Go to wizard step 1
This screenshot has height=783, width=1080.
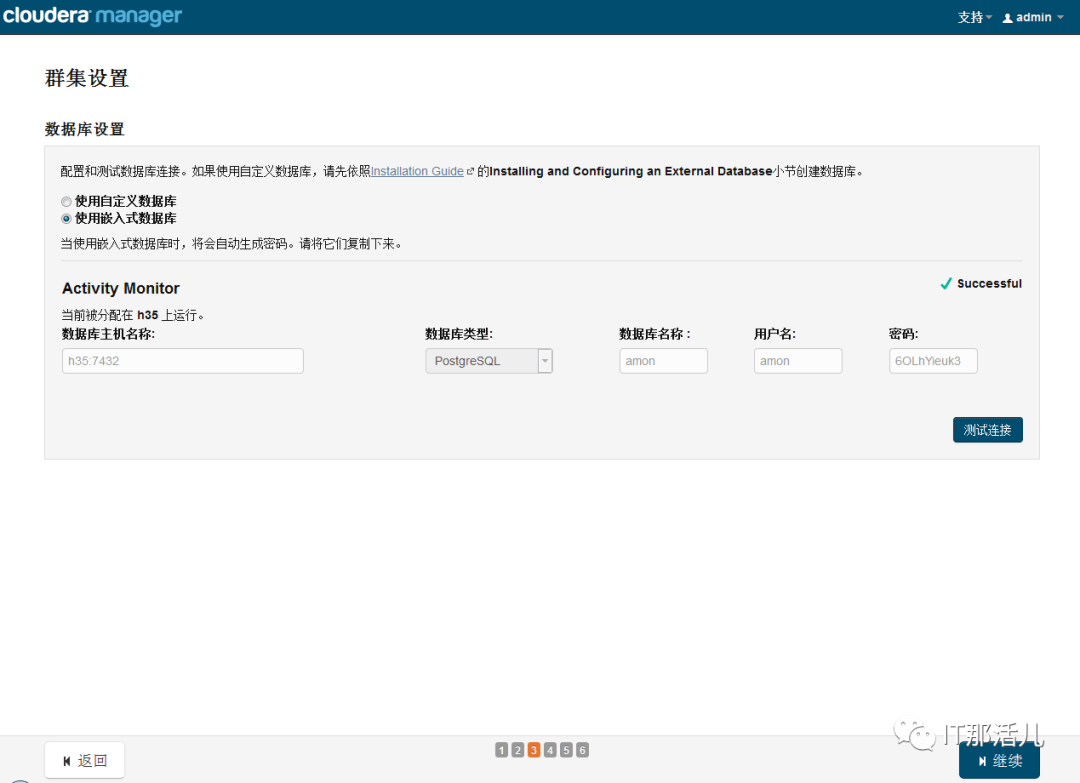(x=501, y=750)
